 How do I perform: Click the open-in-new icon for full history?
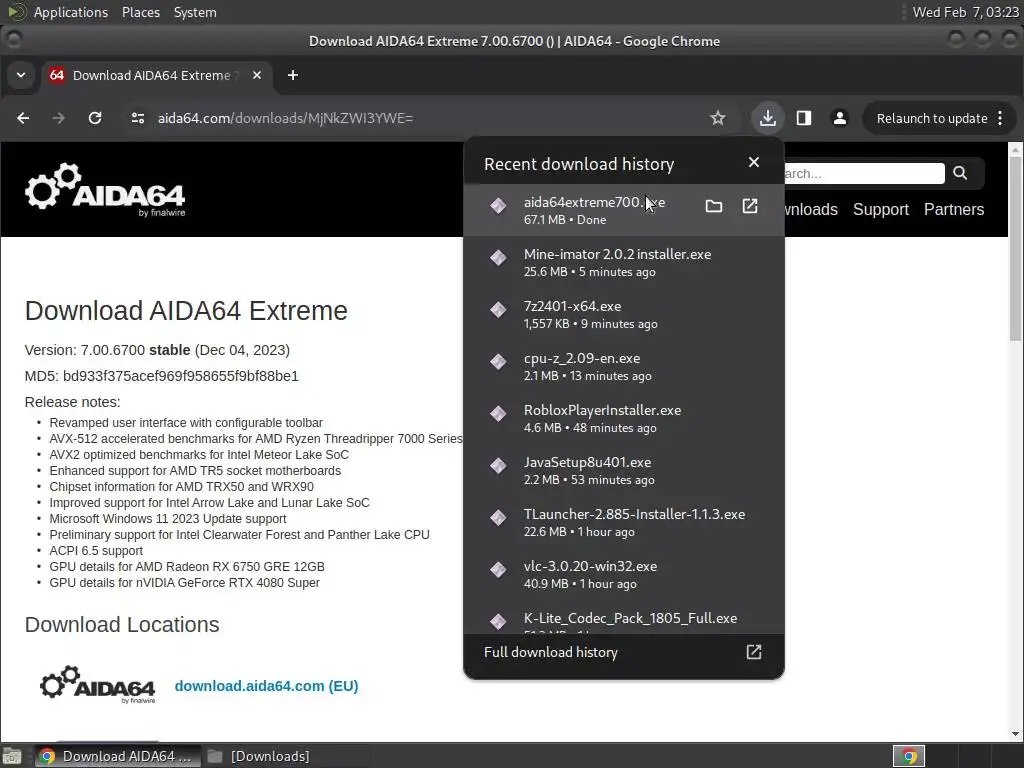coord(754,652)
